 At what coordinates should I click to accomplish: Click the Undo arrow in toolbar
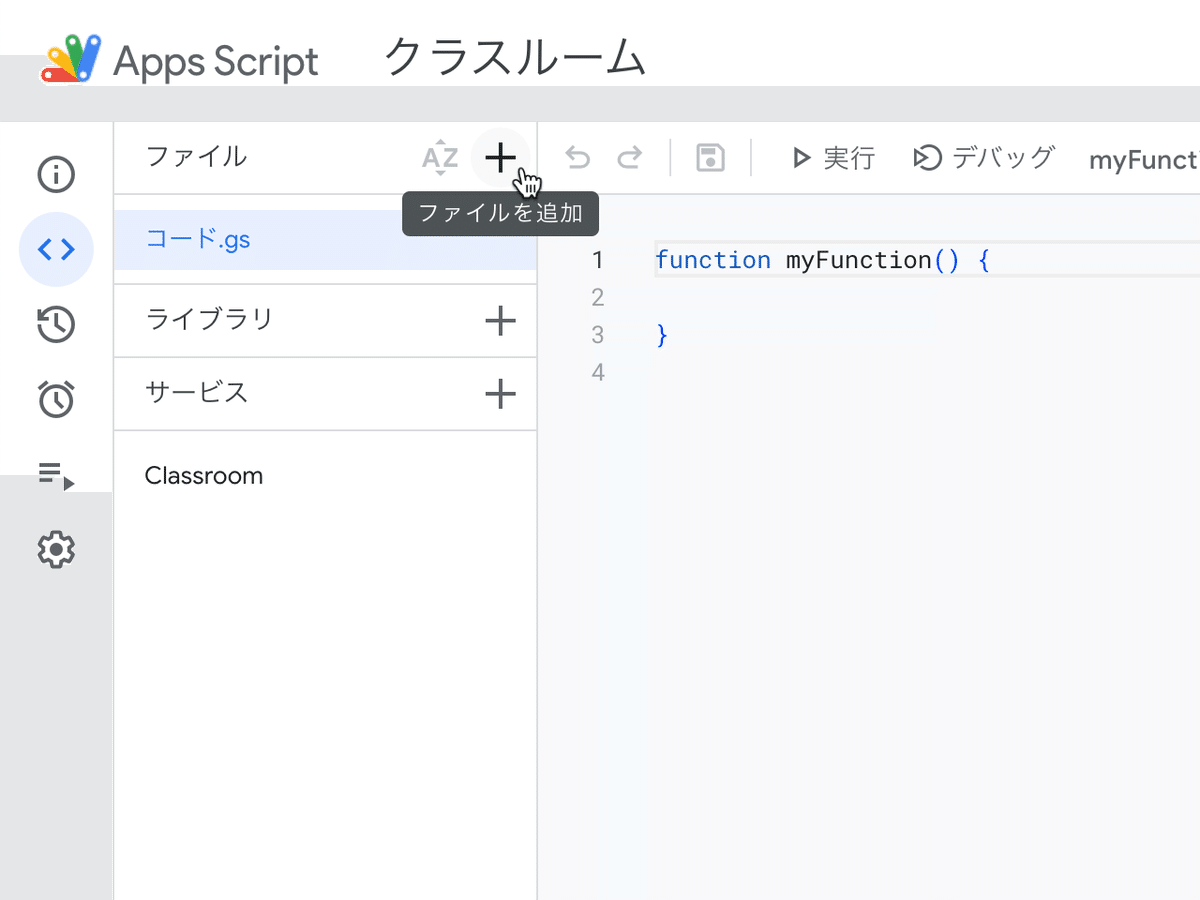[x=577, y=157]
